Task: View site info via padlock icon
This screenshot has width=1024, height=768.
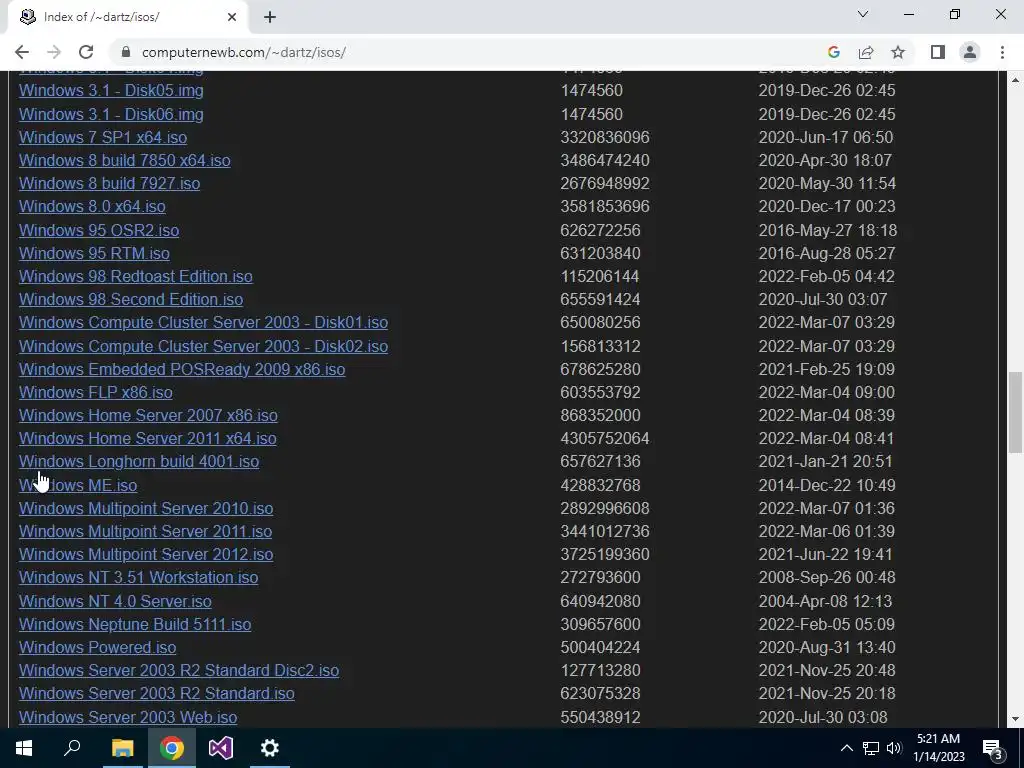Action: (127, 52)
